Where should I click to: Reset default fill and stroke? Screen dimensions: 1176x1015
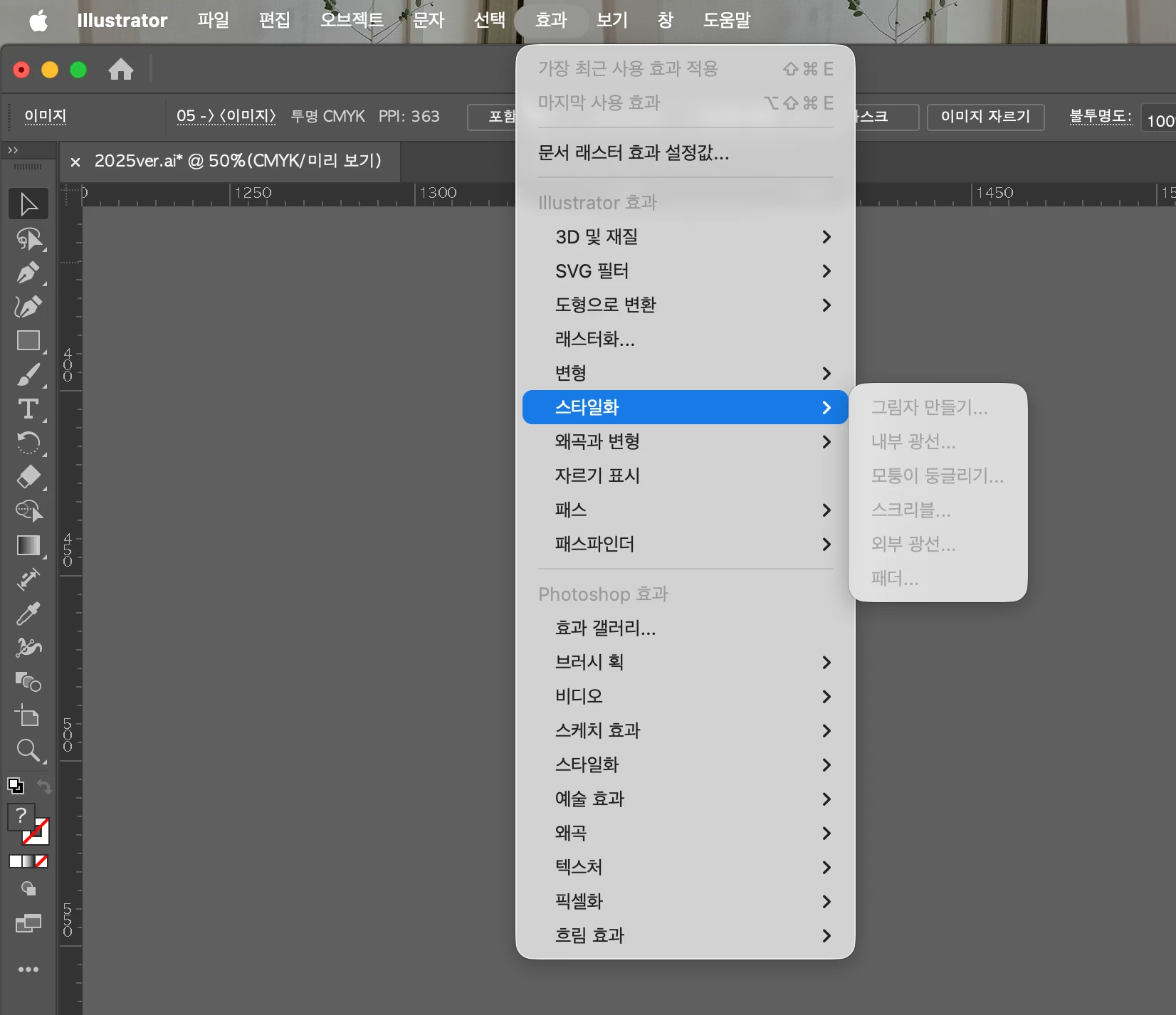[x=16, y=786]
